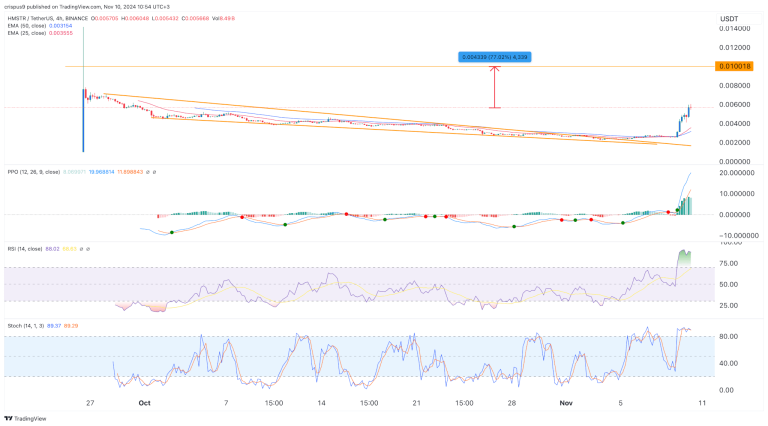
Task: Click the 40.00 Stoch axis label
Action: tap(728, 363)
